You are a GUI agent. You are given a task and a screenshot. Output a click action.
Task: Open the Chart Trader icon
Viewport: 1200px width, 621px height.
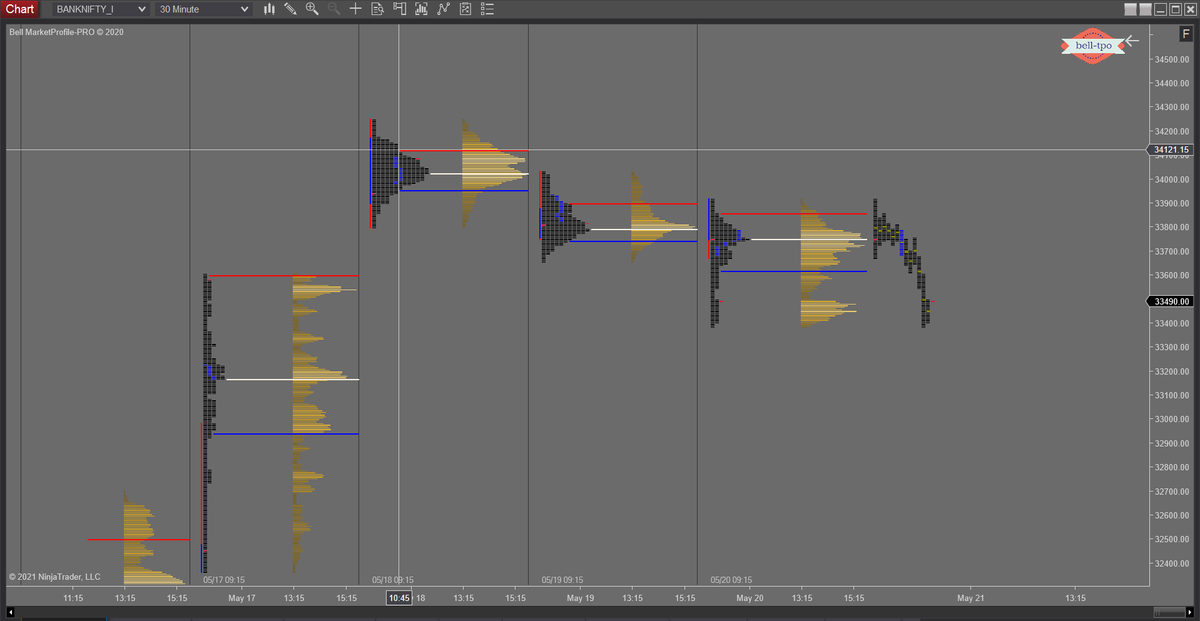tap(399, 9)
